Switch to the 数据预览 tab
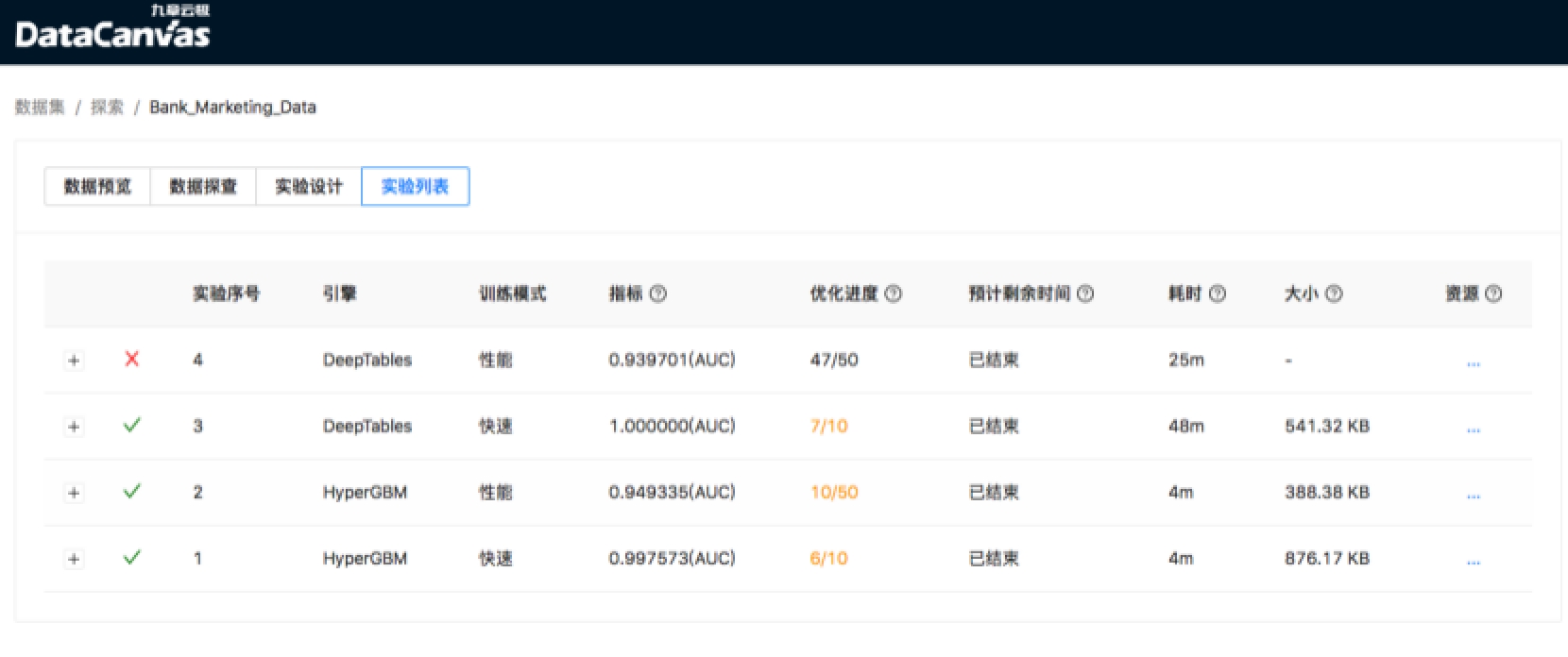The height and width of the screenshot is (657, 1568). (x=97, y=186)
